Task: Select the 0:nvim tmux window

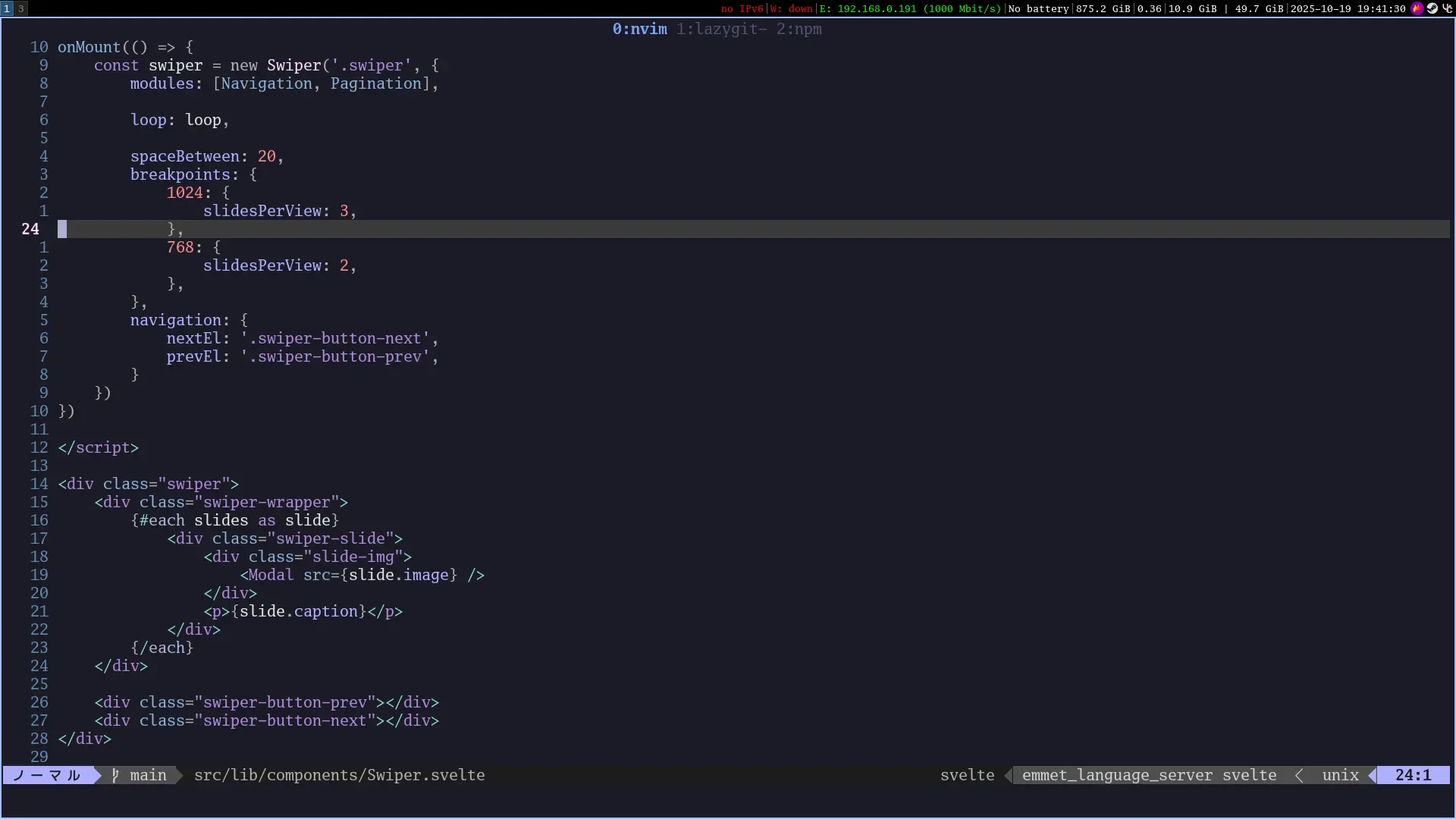Action: click(639, 29)
